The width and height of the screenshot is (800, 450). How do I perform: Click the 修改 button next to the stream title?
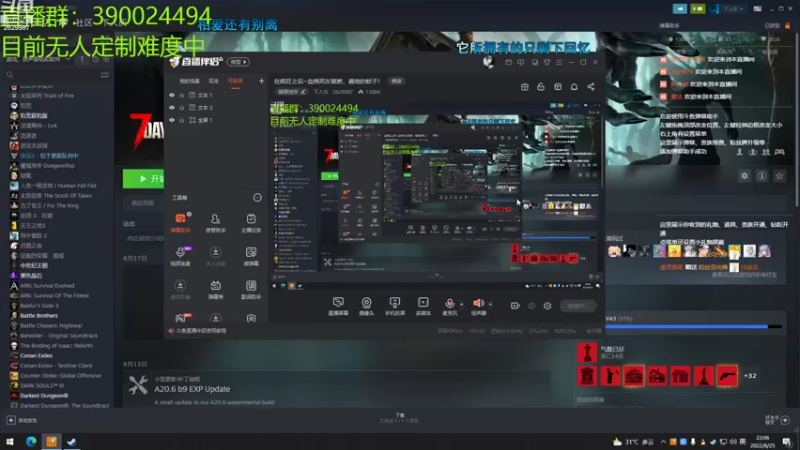(x=396, y=81)
